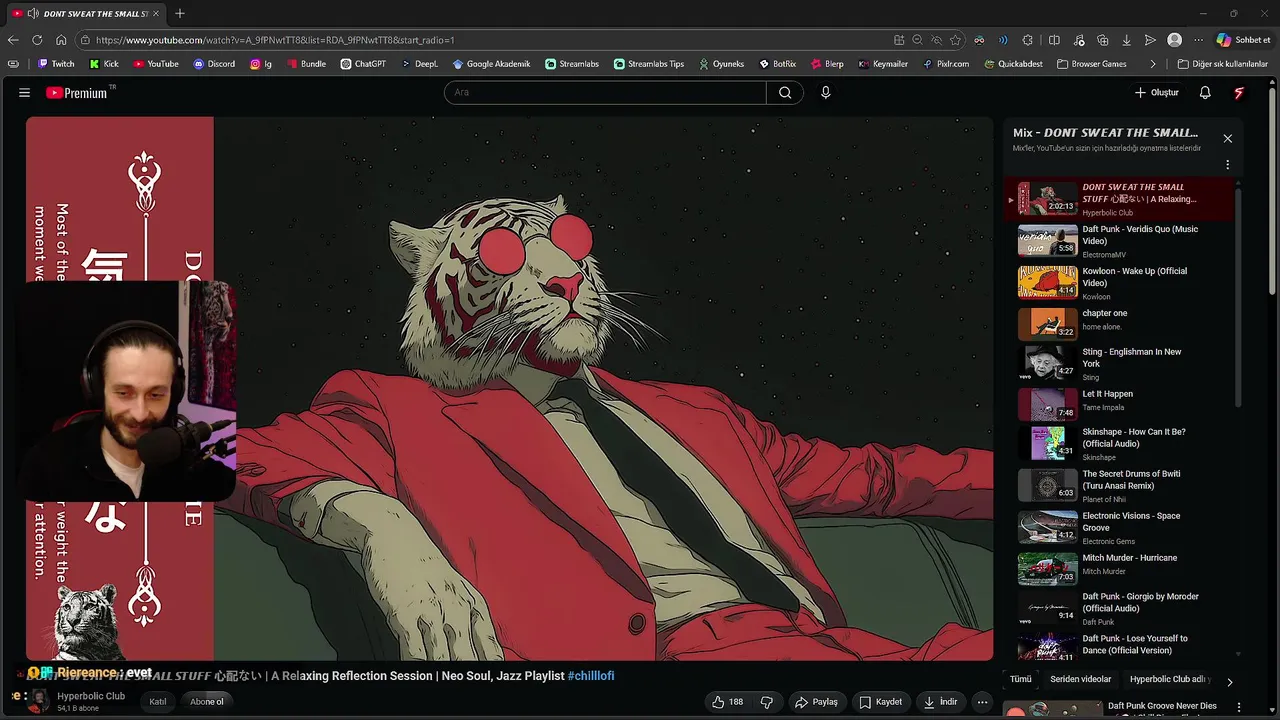
Task: Select the Tümü filter chip
Action: click(x=1020, y=679)
